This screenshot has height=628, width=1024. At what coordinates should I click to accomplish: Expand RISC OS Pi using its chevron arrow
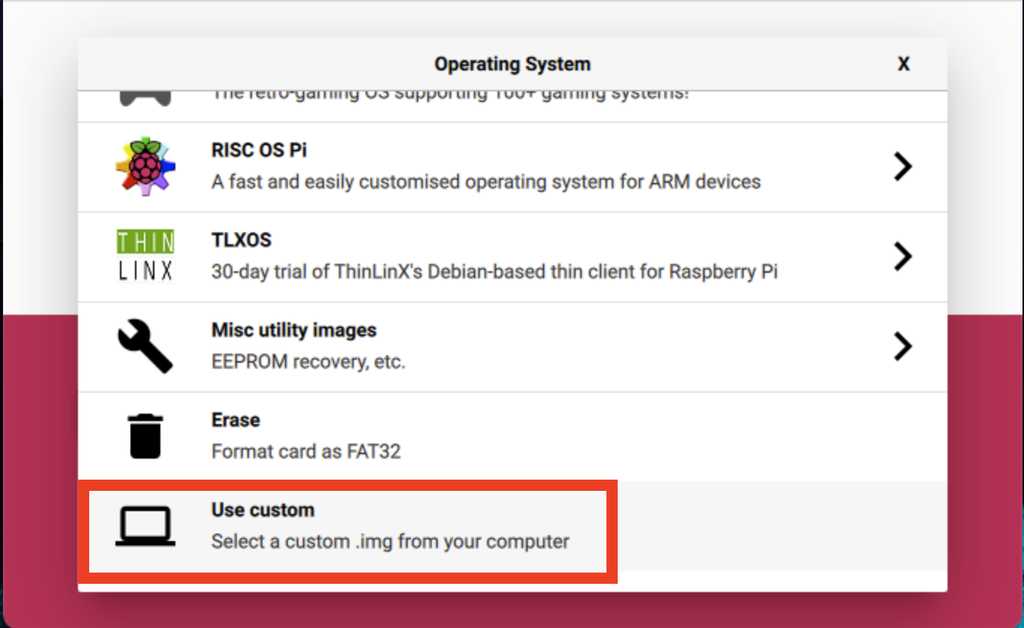(903, 166)
